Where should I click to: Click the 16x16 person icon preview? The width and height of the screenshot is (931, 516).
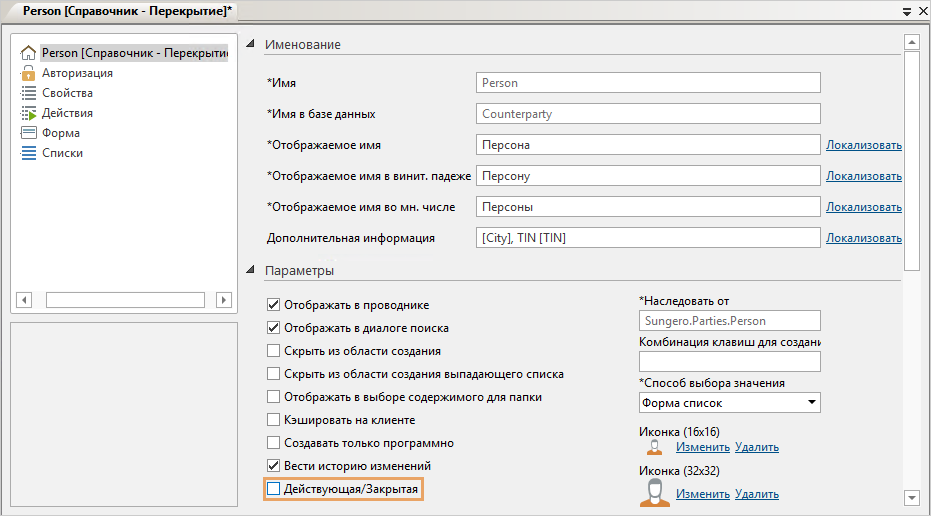point(655,447)
